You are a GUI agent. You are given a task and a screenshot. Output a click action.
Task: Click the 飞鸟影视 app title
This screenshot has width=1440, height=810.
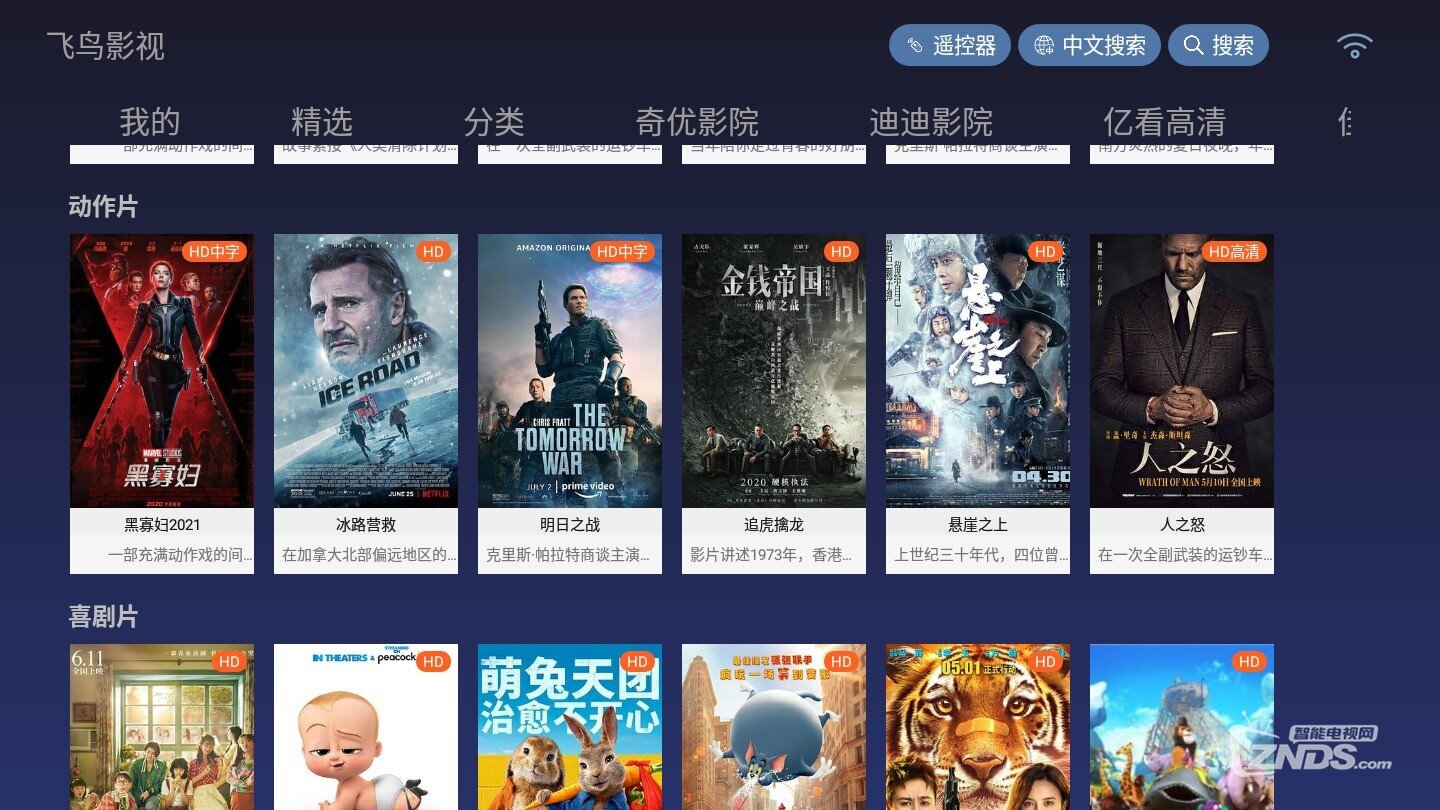(106, 46)
